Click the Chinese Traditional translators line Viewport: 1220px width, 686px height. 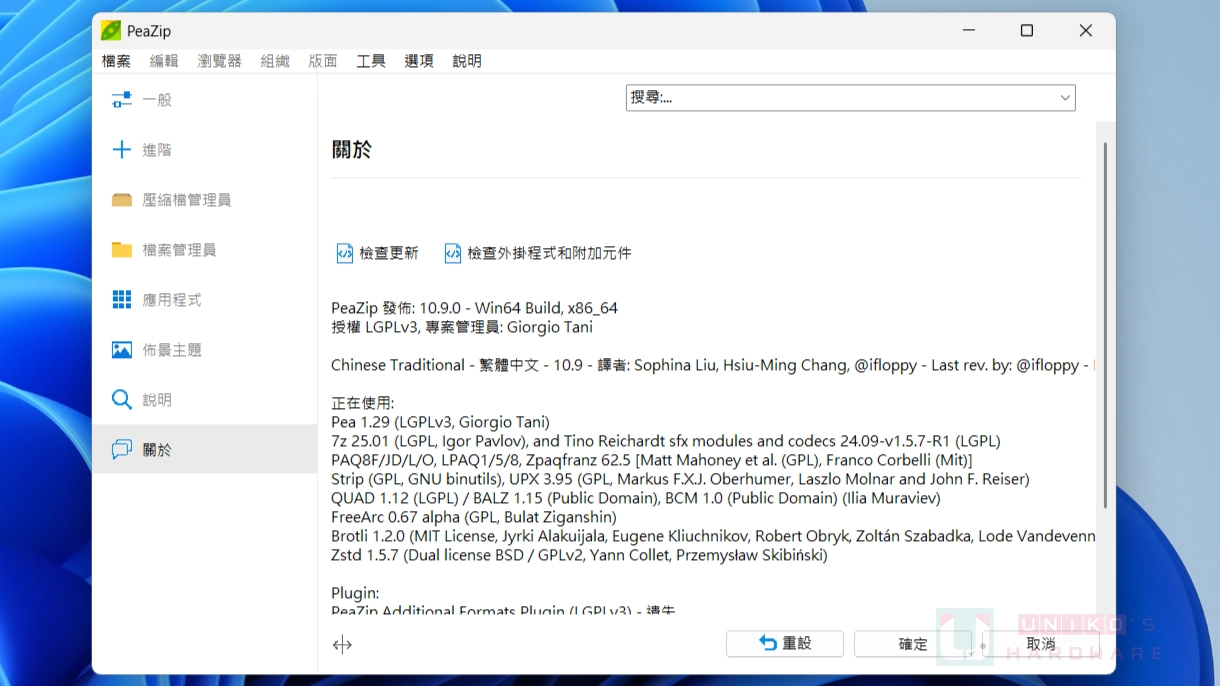713,365
